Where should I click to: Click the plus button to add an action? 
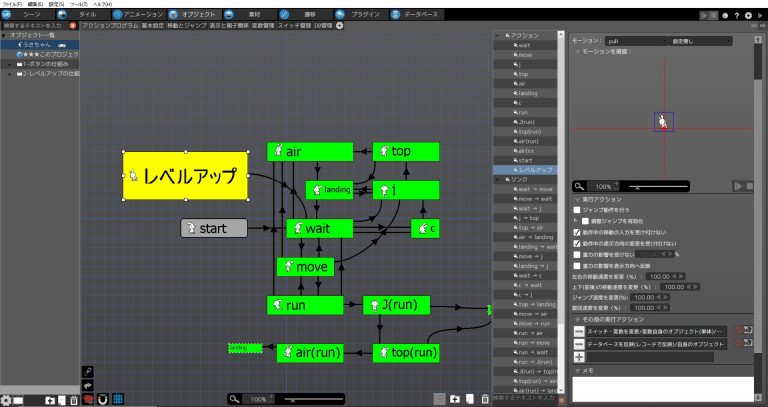pyautogui.click(x=579, y=357)
